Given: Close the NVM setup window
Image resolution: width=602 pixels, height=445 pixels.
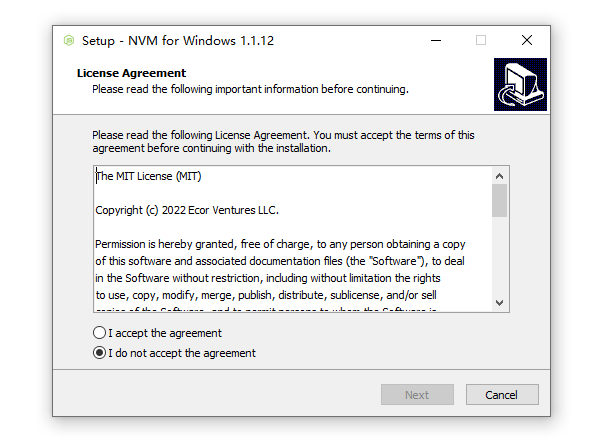Looking at the screenshot, I should point(527,41).
